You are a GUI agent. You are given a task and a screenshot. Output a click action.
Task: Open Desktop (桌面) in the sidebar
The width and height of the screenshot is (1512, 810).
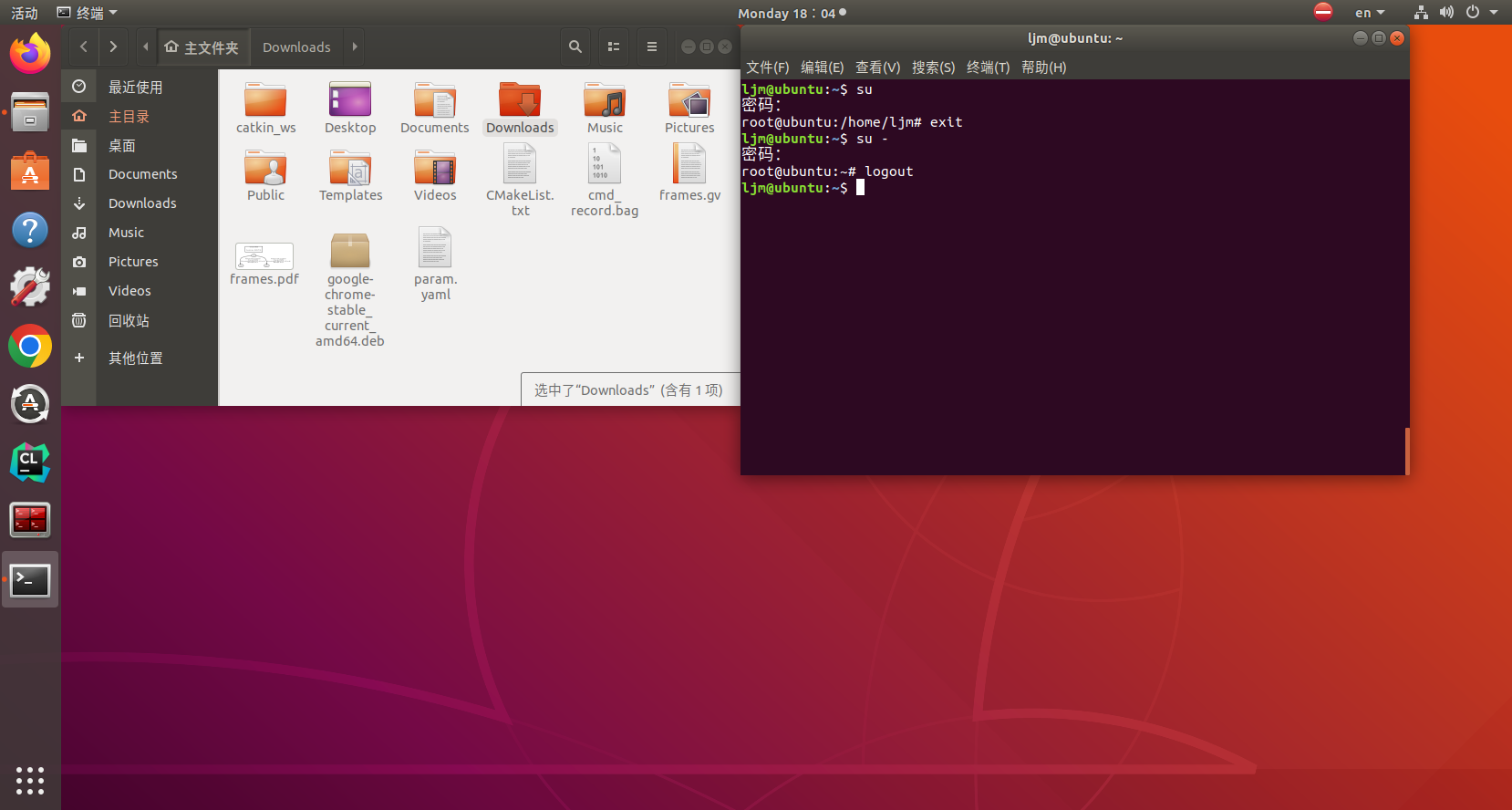[x=139, y=145]
